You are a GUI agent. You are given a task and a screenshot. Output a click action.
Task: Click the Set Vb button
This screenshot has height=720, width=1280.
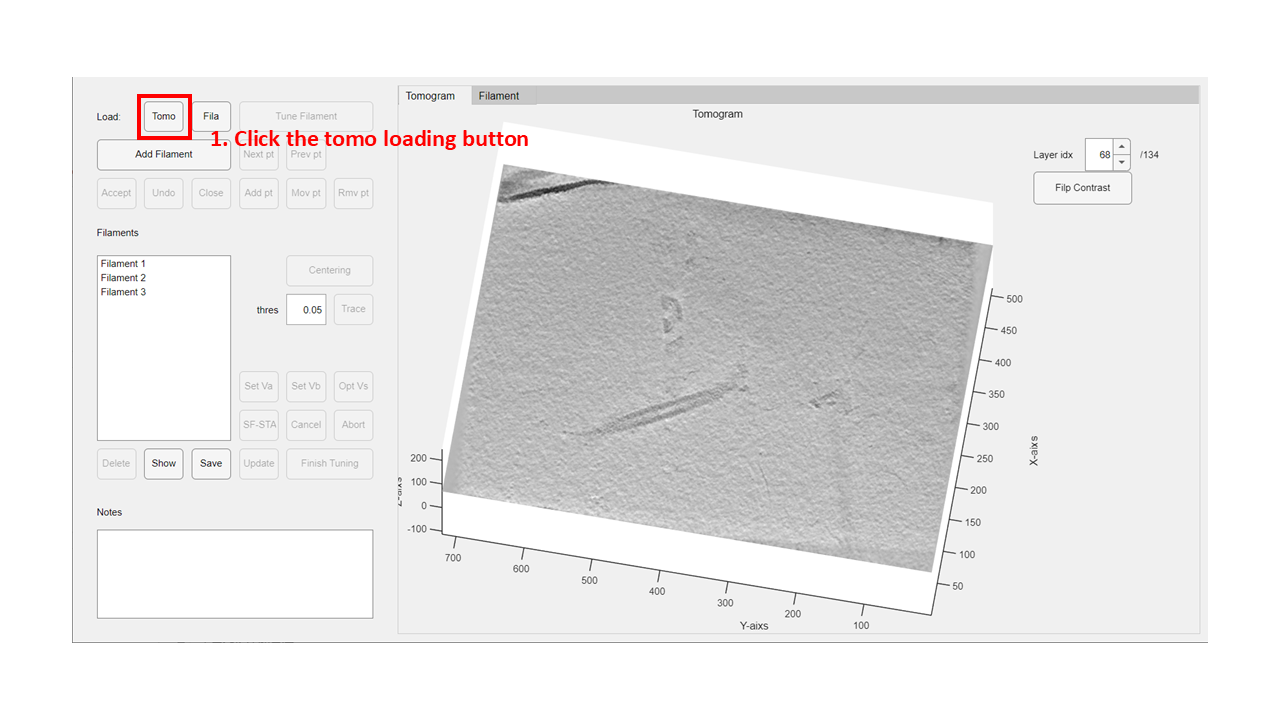coord(306,386)
